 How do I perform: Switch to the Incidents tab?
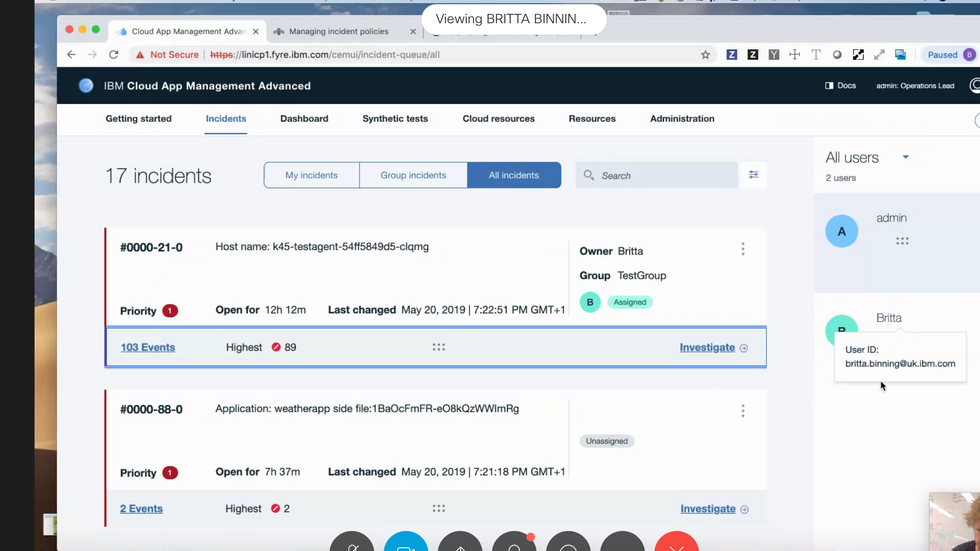click(x=226, y=119)
